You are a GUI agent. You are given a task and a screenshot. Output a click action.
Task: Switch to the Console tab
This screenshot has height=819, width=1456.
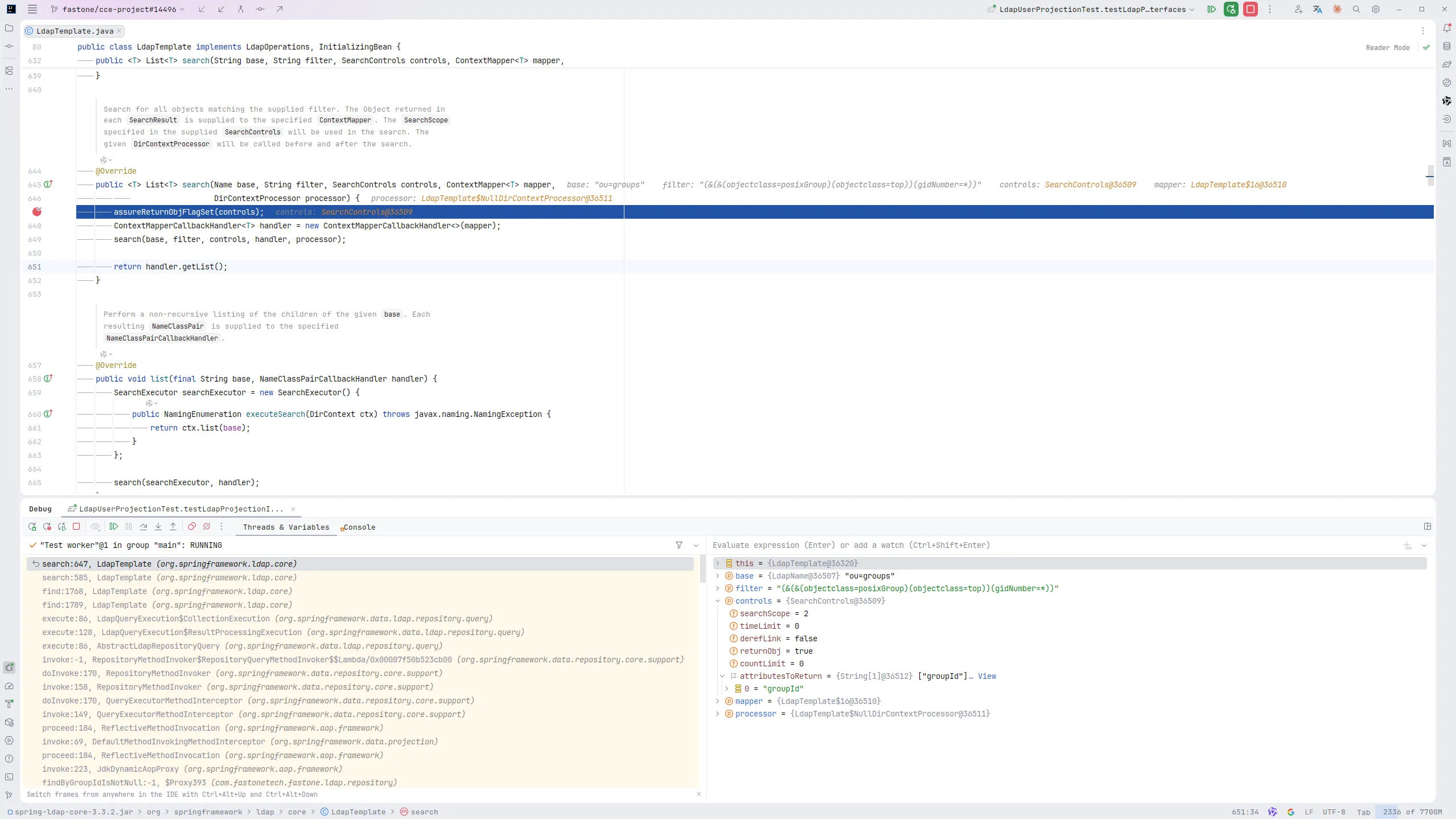[x=358, y=527]
